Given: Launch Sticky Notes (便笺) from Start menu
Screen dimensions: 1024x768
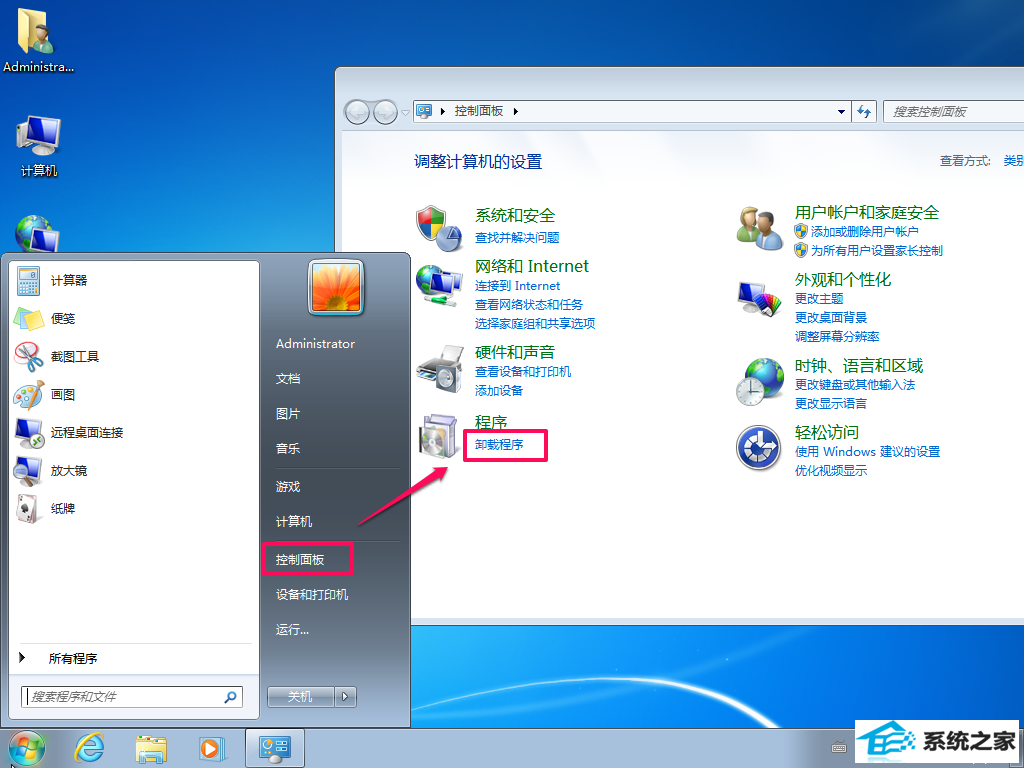Looking at the screenshot, I should (29, 319).
